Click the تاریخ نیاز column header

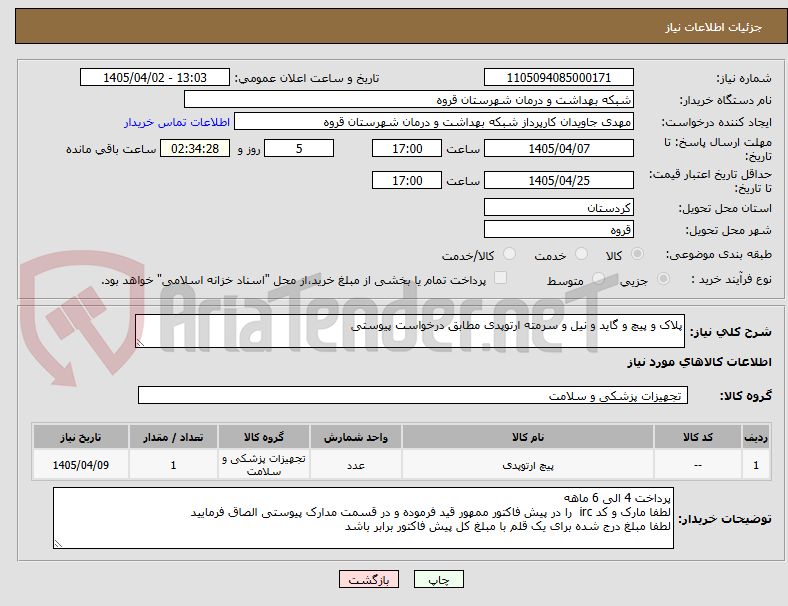[x=81, y=437]
